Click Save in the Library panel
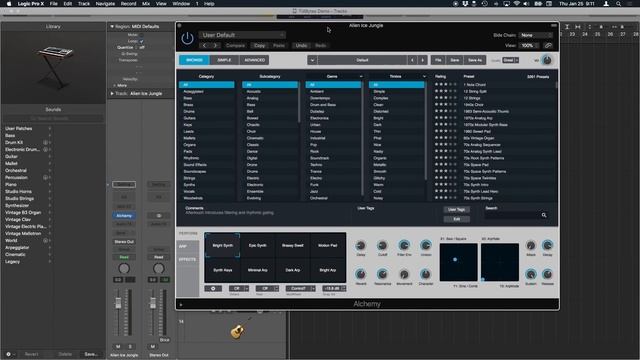The height and width of the screenshot is (360, 640). [91, 354]
